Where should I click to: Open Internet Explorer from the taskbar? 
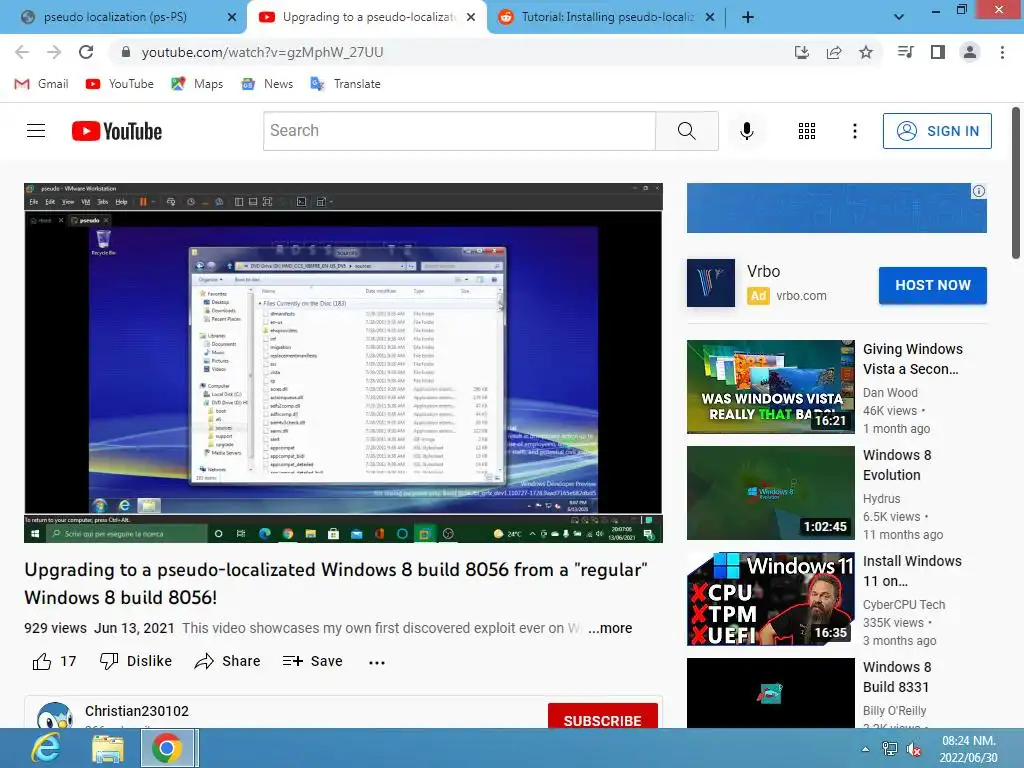click(46, 748)
